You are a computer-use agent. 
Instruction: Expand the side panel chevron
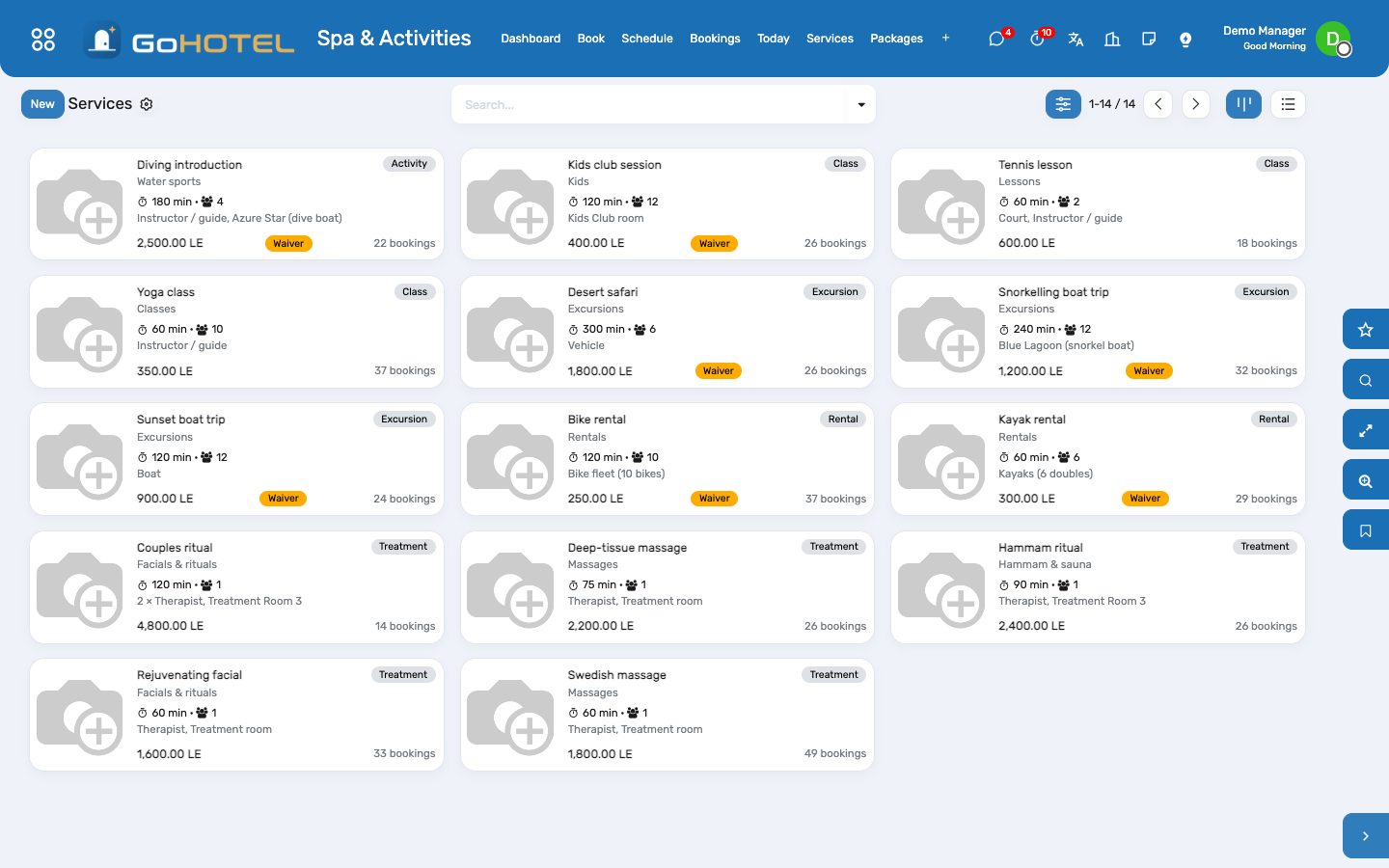point(1366,836)
